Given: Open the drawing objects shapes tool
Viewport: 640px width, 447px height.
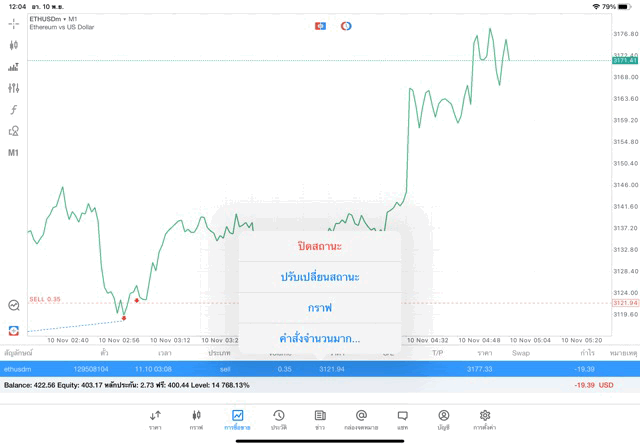Looking at the screenshot, I should click(14, 131).
